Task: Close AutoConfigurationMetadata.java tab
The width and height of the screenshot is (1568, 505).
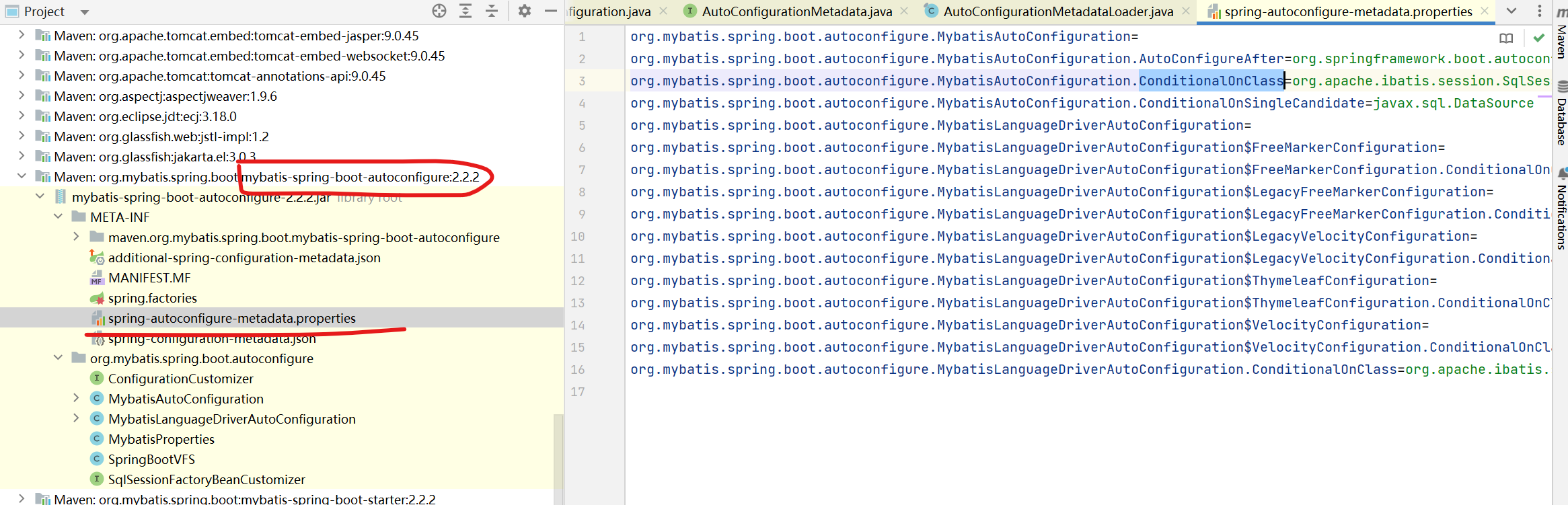Action: click(904, 11)
